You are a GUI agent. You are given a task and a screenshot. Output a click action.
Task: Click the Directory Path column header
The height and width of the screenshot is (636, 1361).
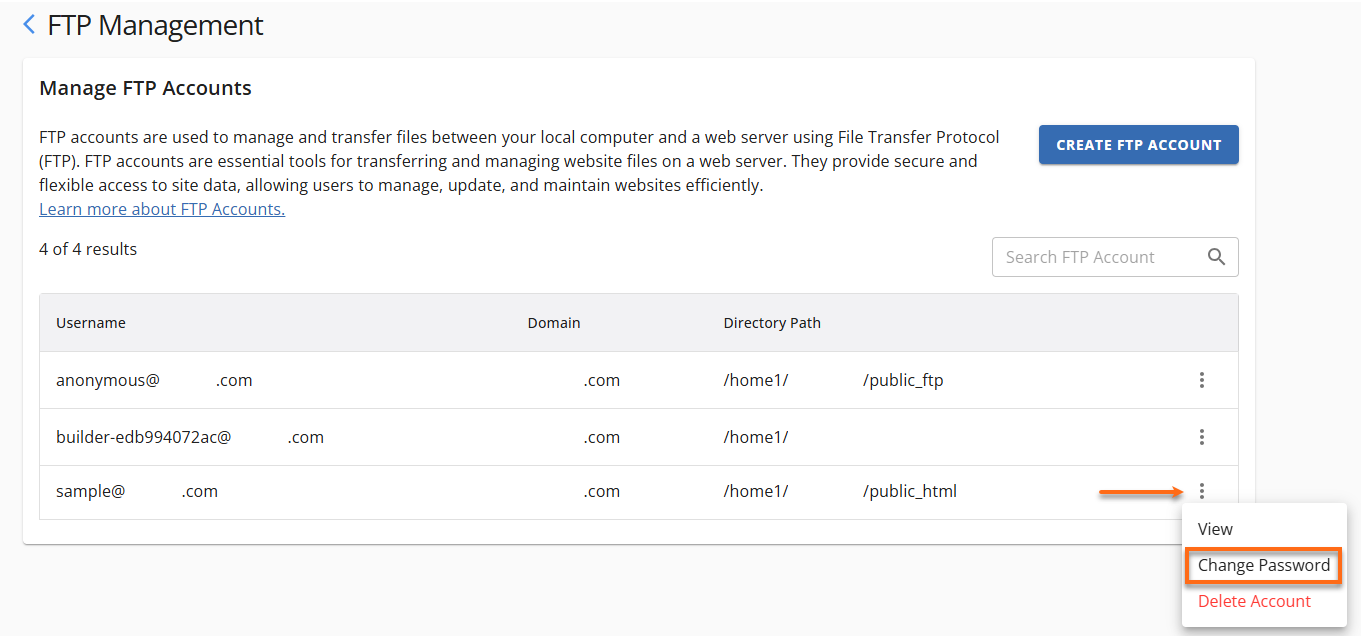tap(772, 323)
